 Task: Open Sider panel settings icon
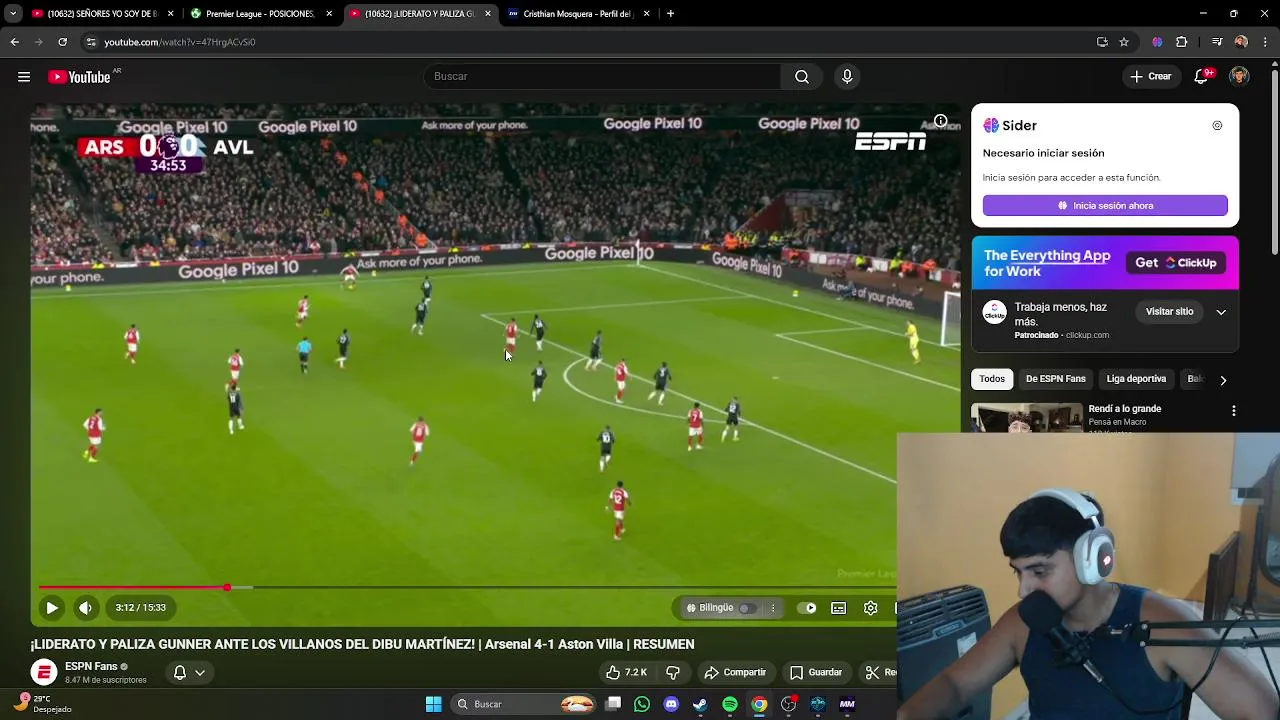click(1217, 126)
